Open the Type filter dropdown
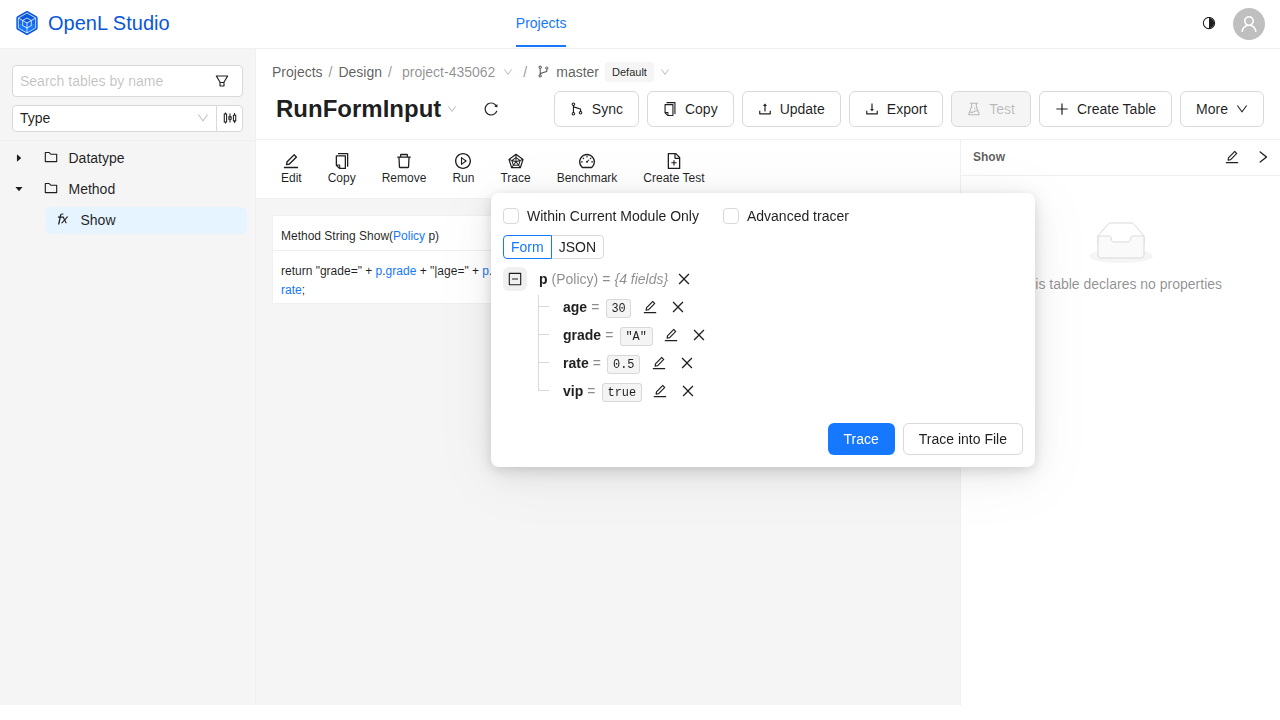 tap(115, 118)
